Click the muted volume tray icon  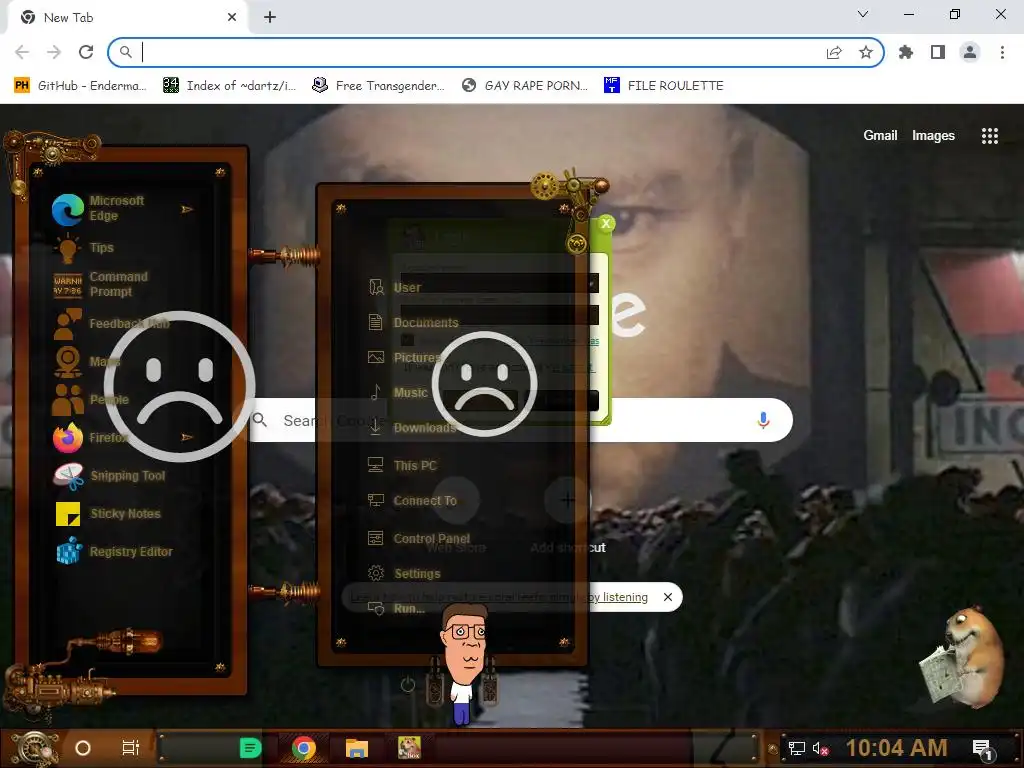[820, 748]
